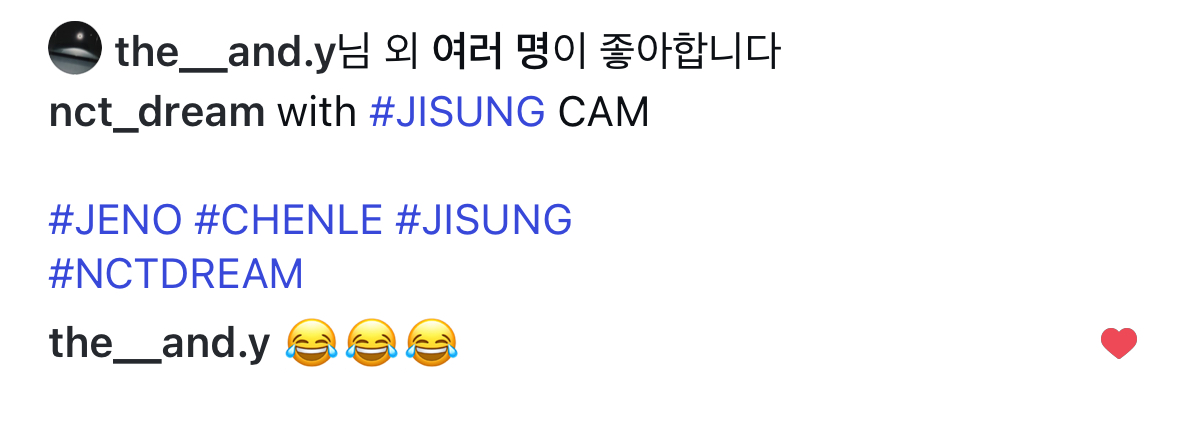
Task: Click the last laughing-tears emoji in the comment
Action: point(432,343)
